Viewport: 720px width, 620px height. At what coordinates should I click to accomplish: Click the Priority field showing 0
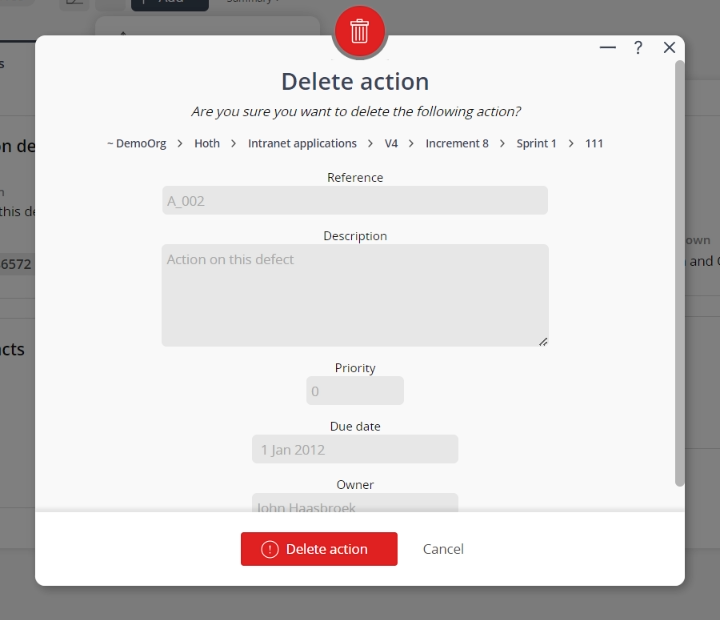click(355, 391)
